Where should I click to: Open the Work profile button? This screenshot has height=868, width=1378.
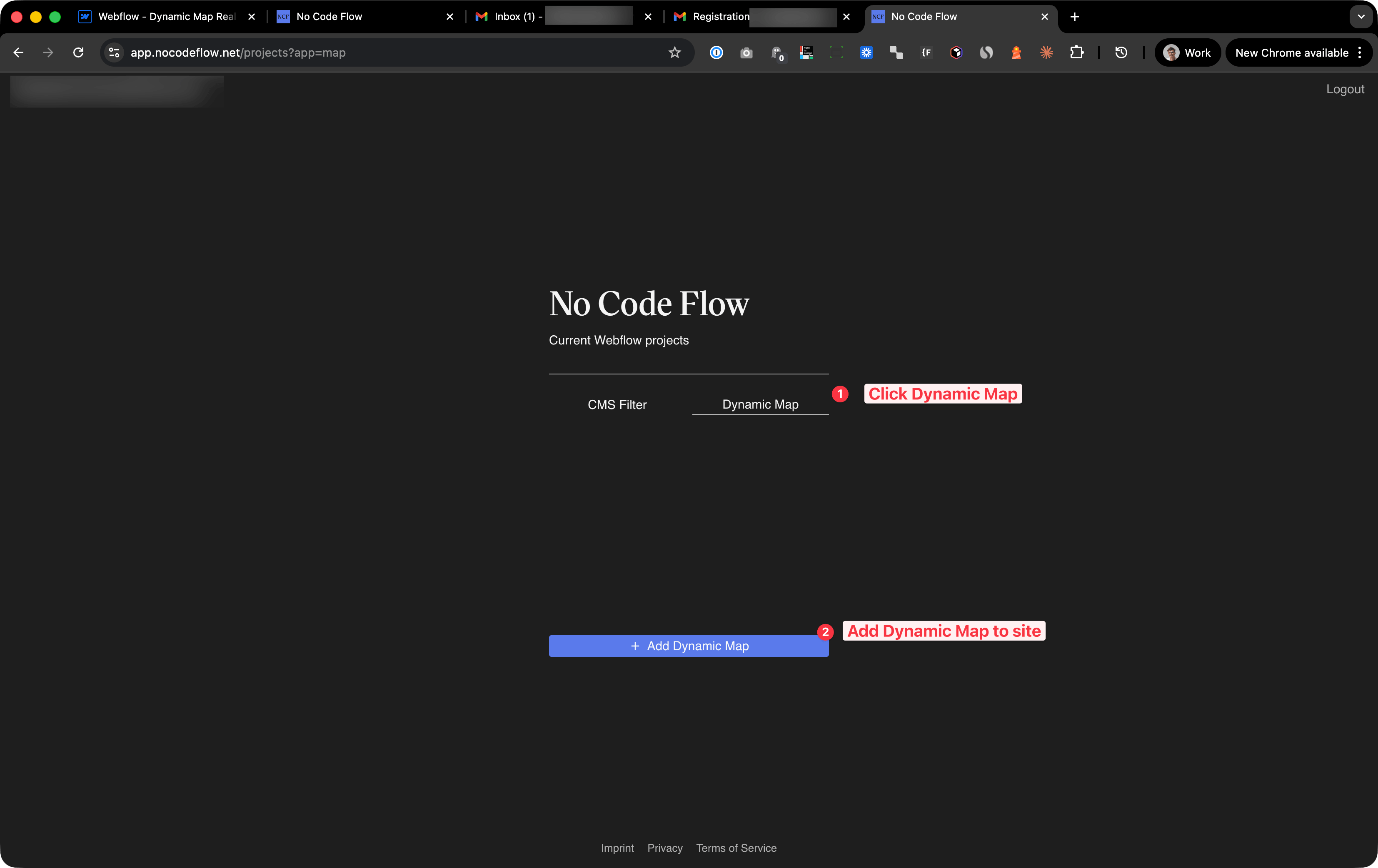click(x=1188, y=52)
